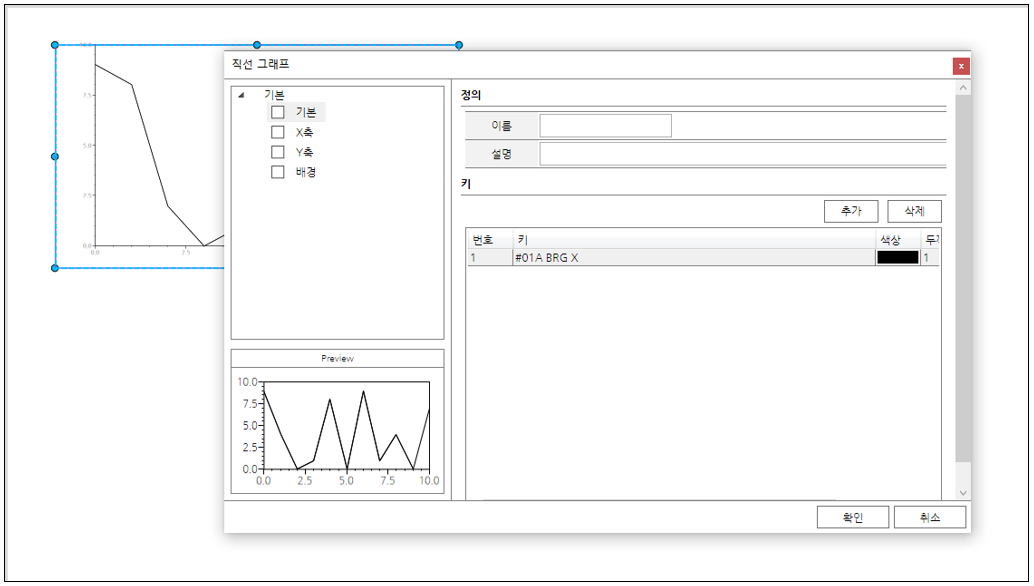Click the line graph in background canvas

coord(140,156)
